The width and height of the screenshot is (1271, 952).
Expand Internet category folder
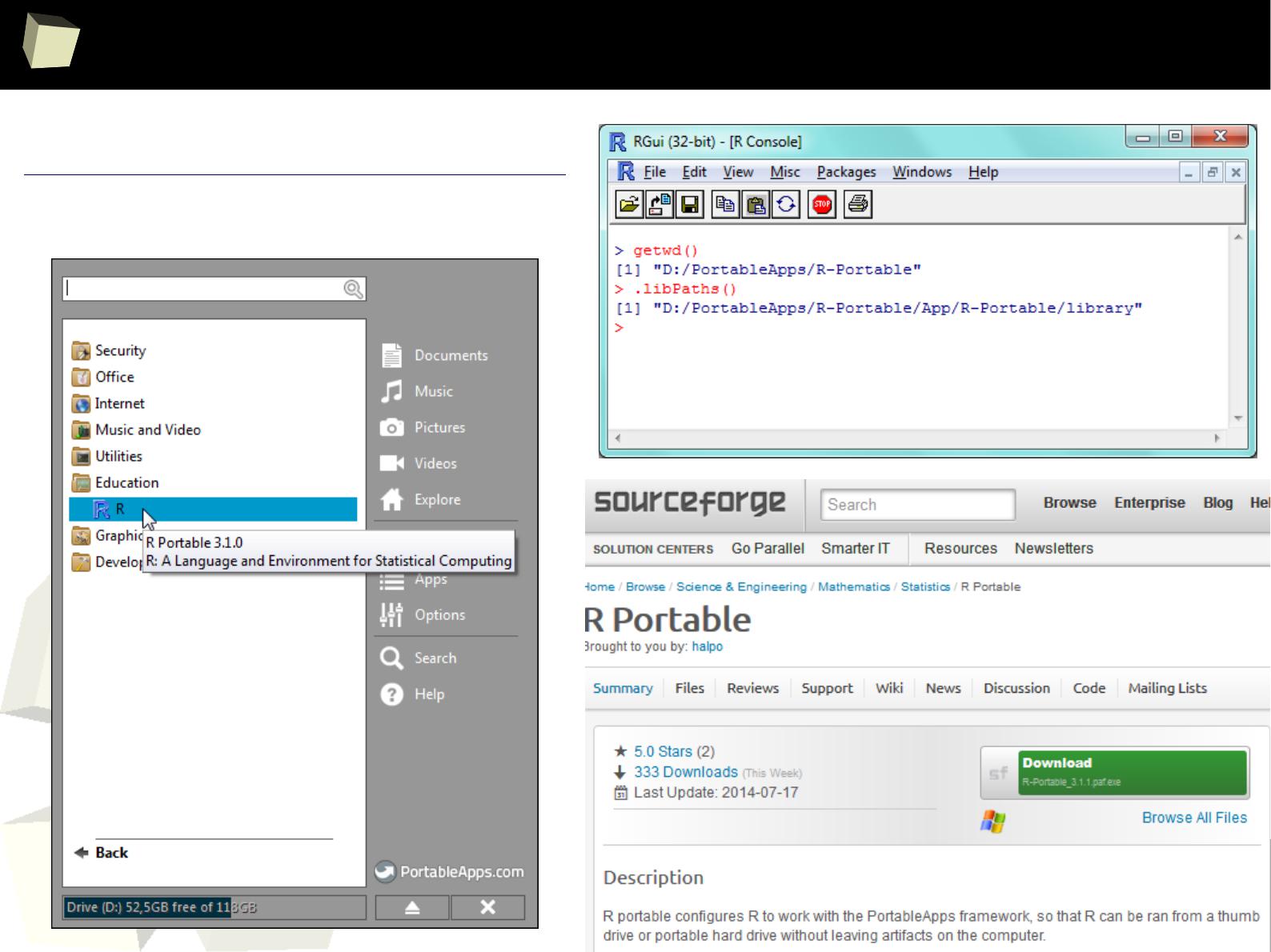pyautogui.click(x=108, y=403)
